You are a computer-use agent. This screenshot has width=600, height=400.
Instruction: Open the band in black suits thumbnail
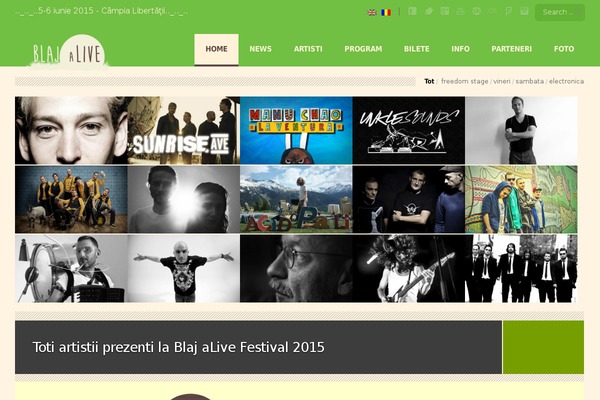click(521, 268)
